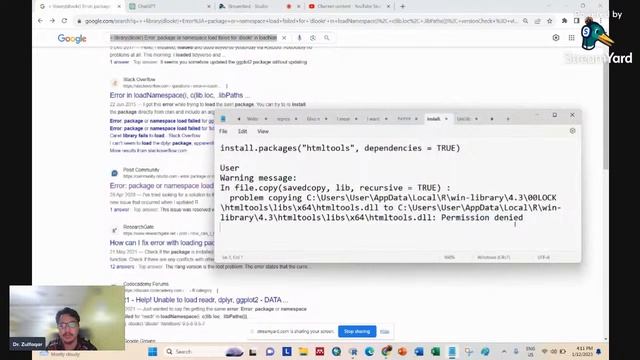Go back in Chrome

[40, 21]
